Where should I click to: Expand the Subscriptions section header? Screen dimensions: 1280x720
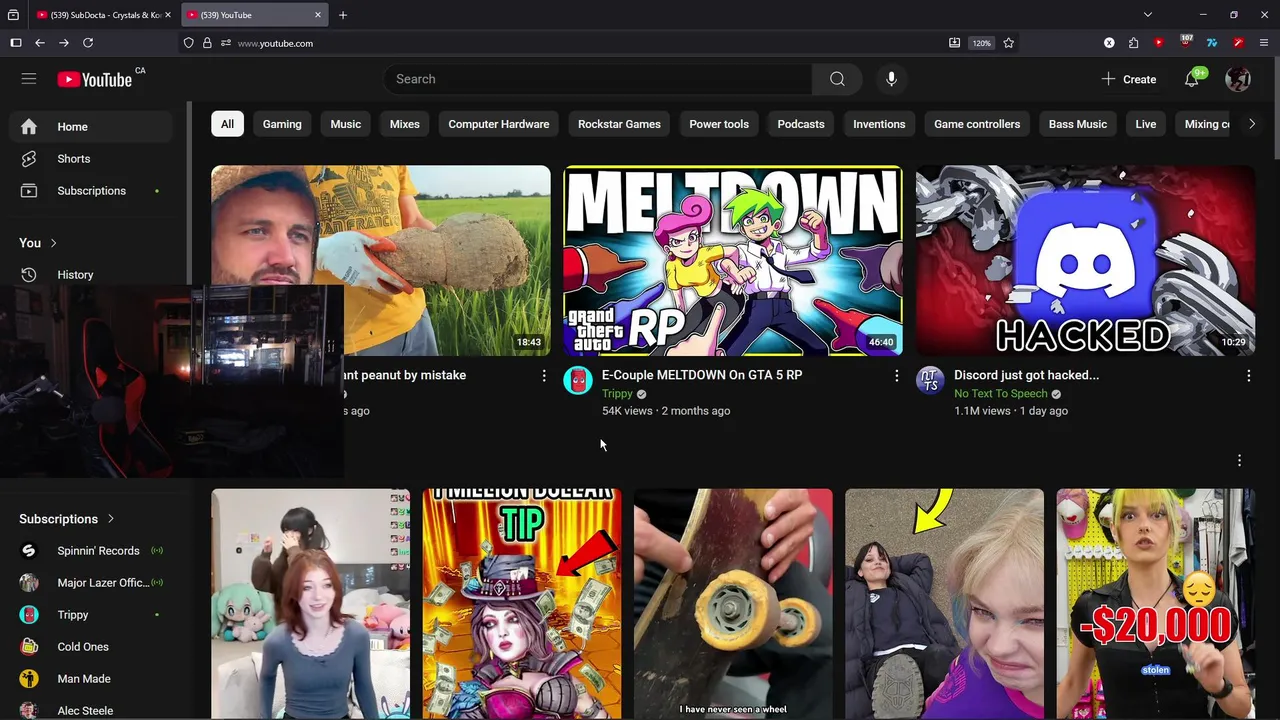pyautogui.click(x=67, y=519)
